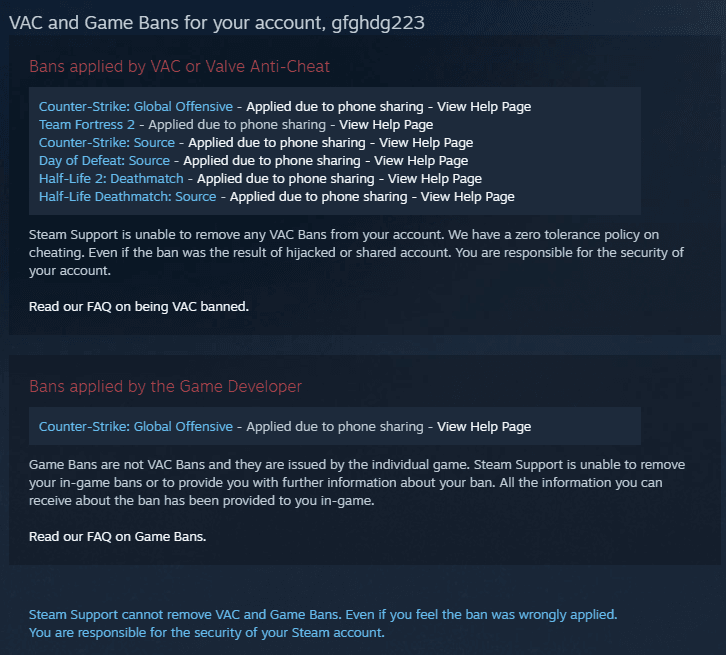Image resolution: width=726 pixels, height=655 pixels.
Task: View Help Page for Day of Defeat: Source
Action: (x=421, y=161)
